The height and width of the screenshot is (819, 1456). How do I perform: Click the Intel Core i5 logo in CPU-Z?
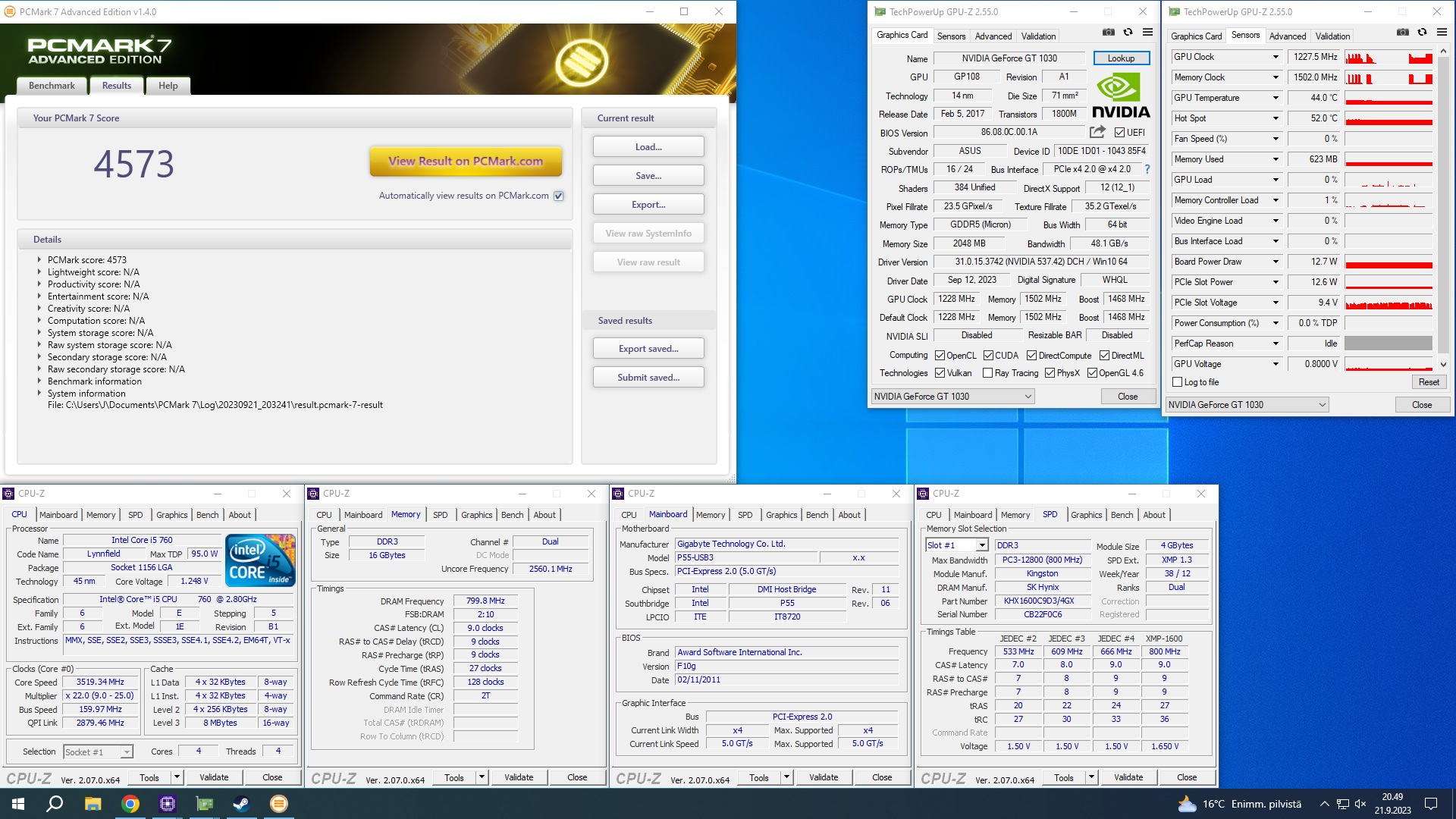point(260,560)
